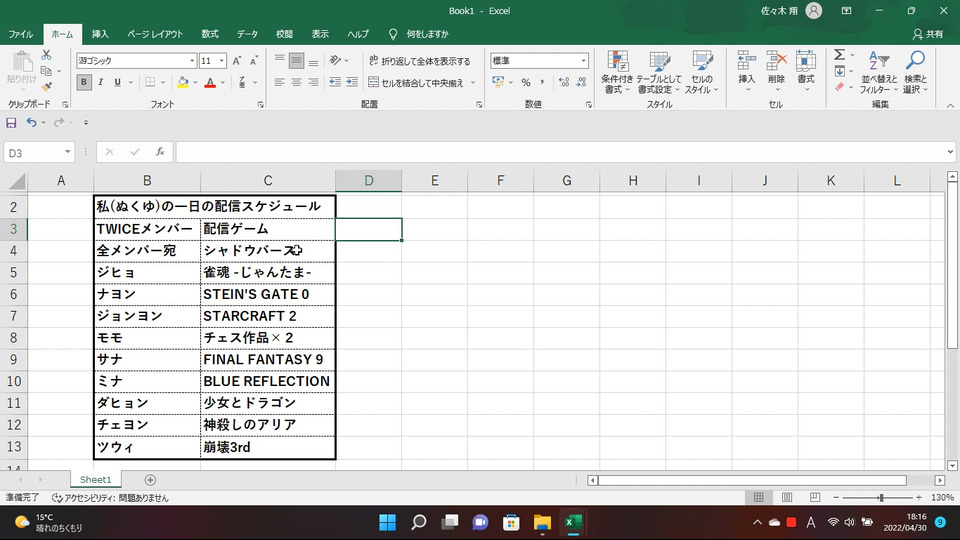
Task: Click the increase decimal places icon
Action: [x=564, y=82]
